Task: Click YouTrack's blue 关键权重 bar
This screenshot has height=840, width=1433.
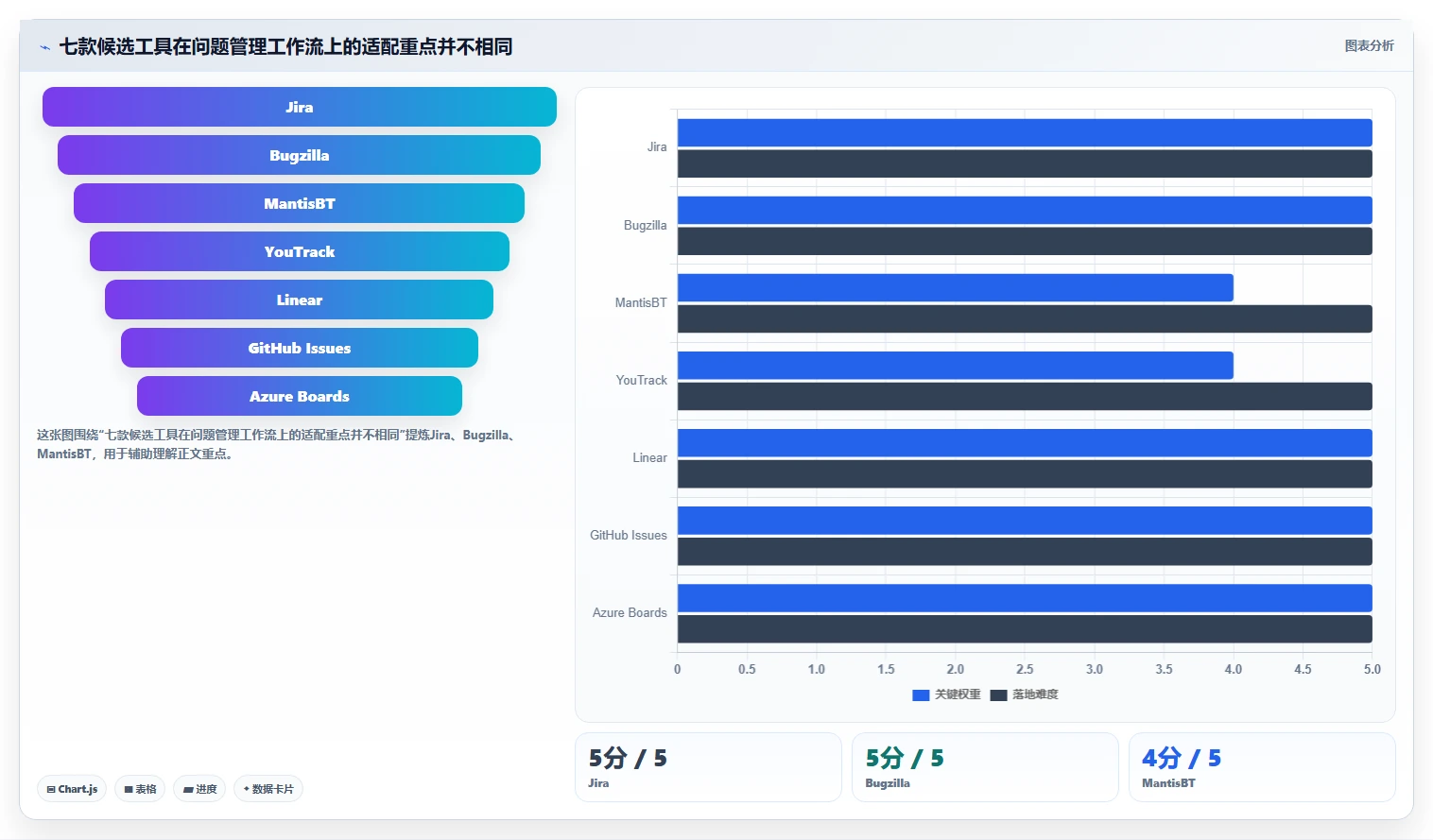Action: coord(956,365)
